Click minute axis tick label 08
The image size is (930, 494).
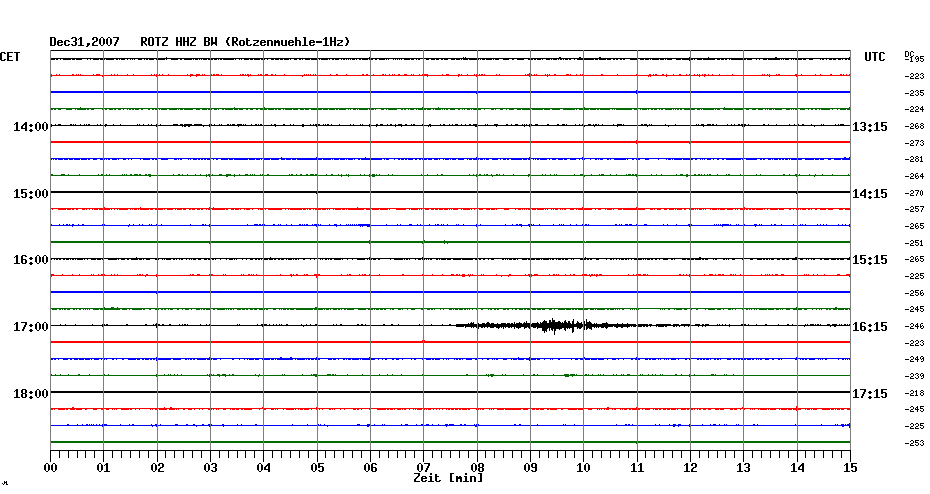pyautogui.click(x=477, y=468)
